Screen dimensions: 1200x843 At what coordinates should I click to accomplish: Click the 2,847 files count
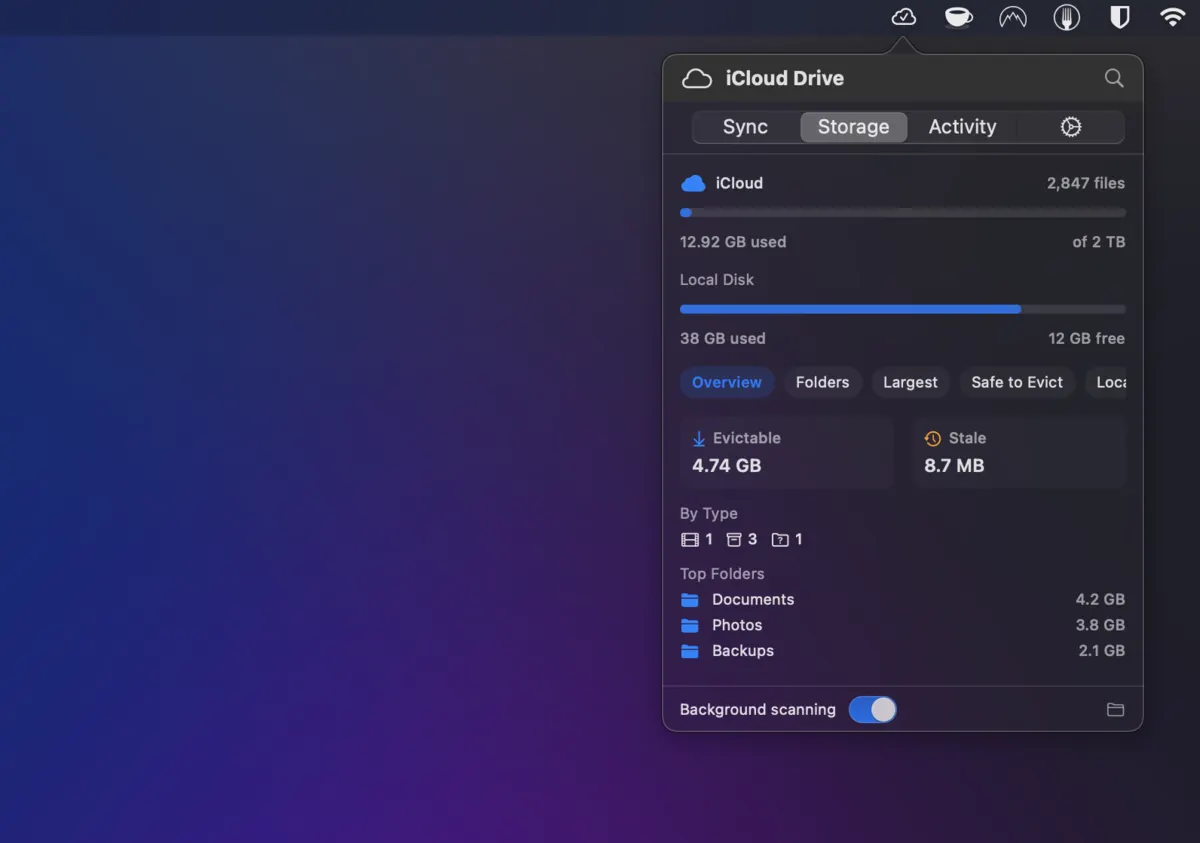[1086, 184]
